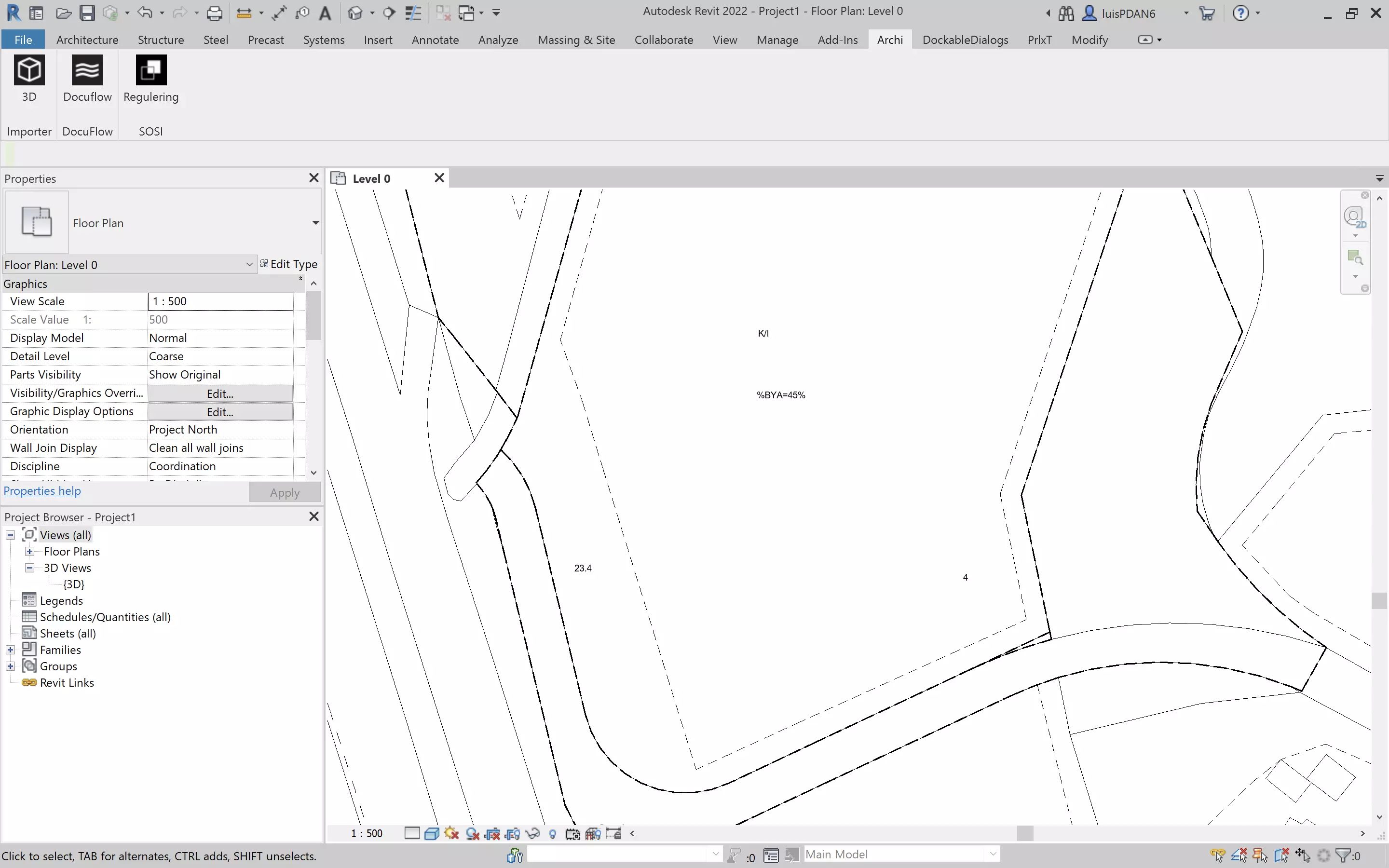Click Temporary Hide/Isolate sunglasses icon

[x=532, y=834]
